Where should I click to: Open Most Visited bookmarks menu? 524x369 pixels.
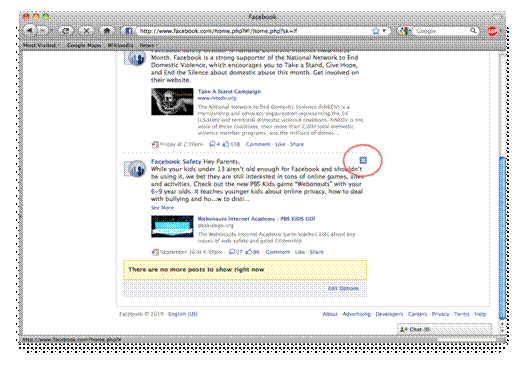point(41,45)
